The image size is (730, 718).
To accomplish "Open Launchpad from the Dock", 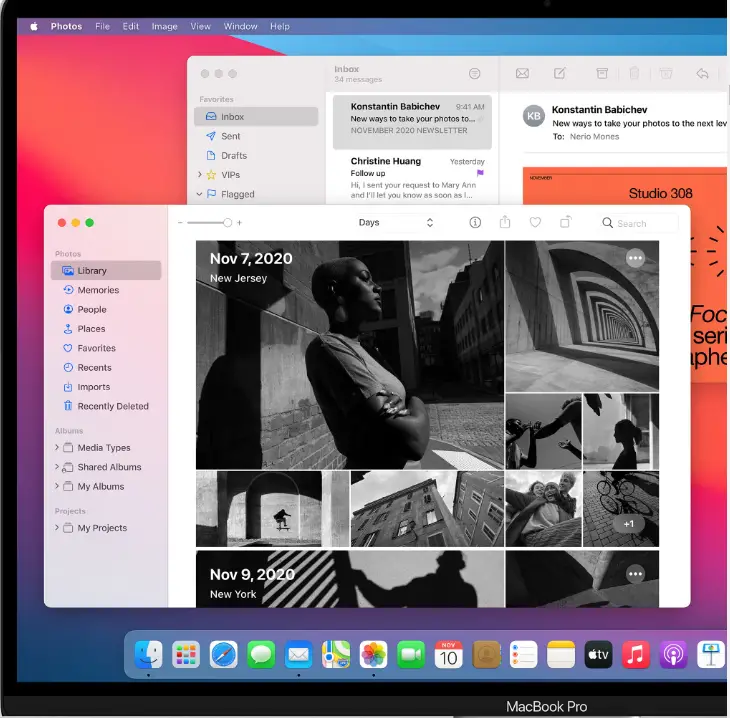I will click(x=186, y=654).
